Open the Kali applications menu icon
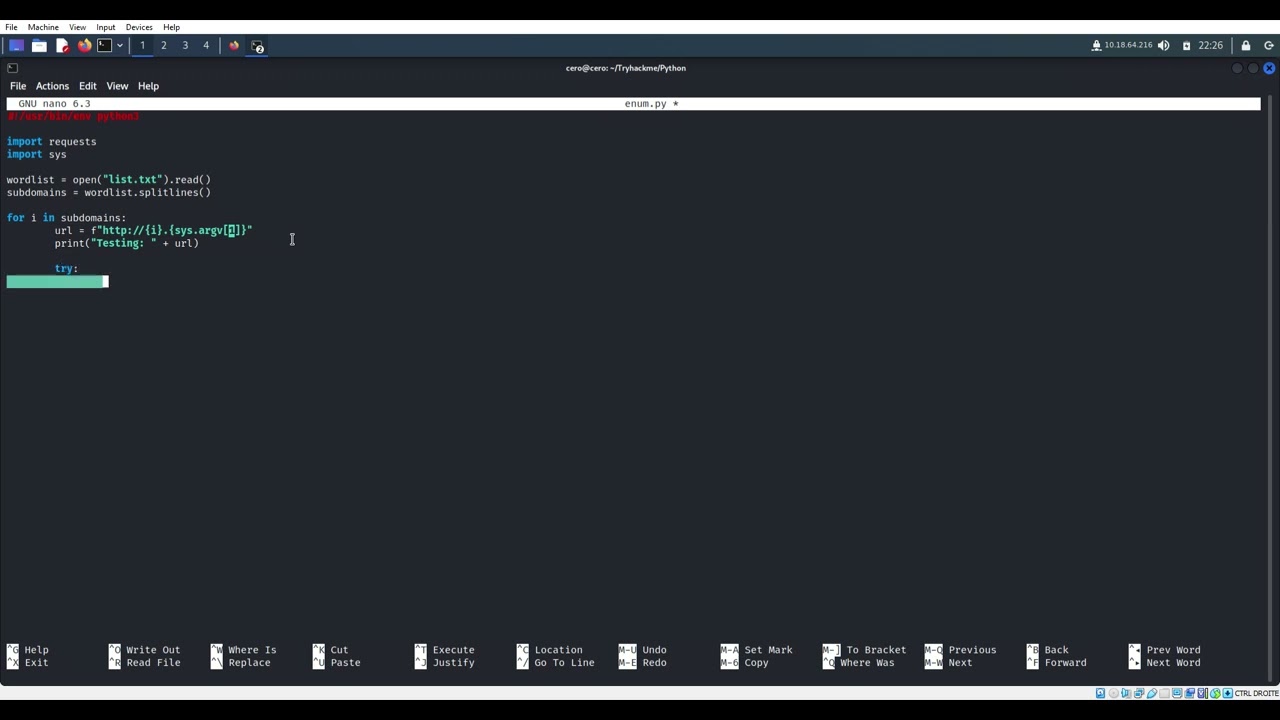This screenshot has height=720, width=1280. 16,46
